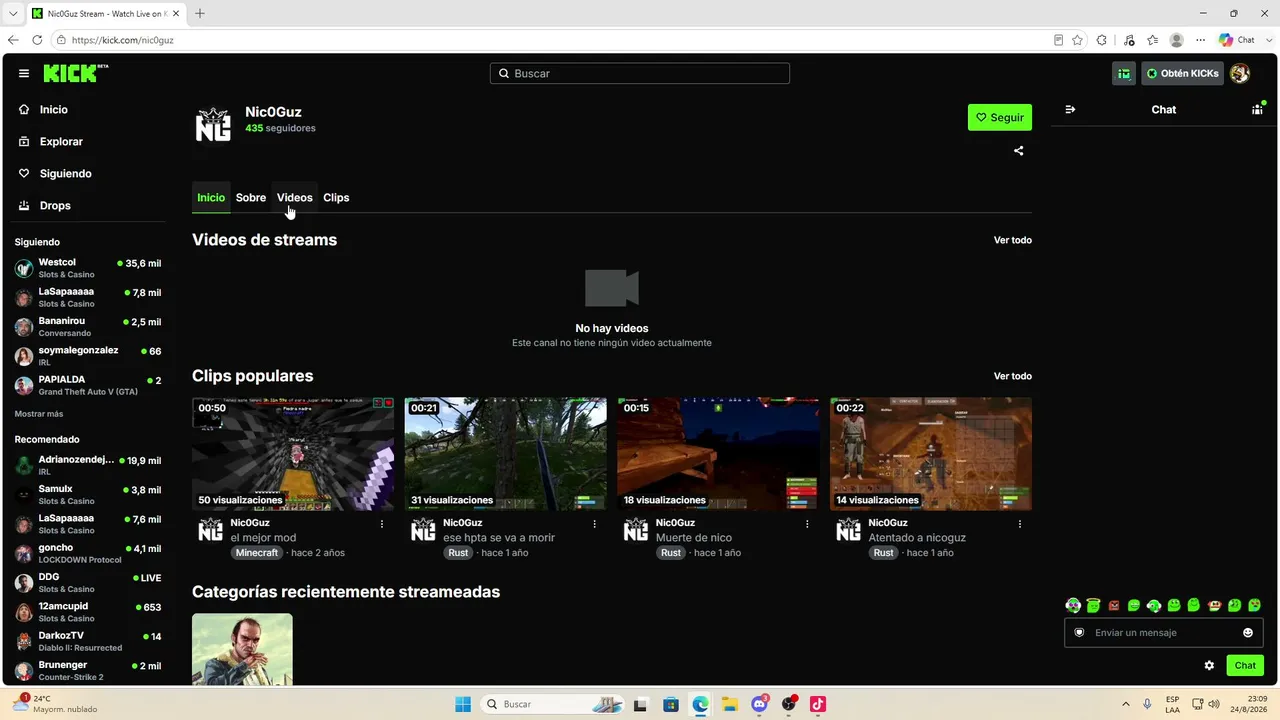This screenshot has width=1280, height=720.
Task: Send message with green Chat button
Action: pos(1245,665)
